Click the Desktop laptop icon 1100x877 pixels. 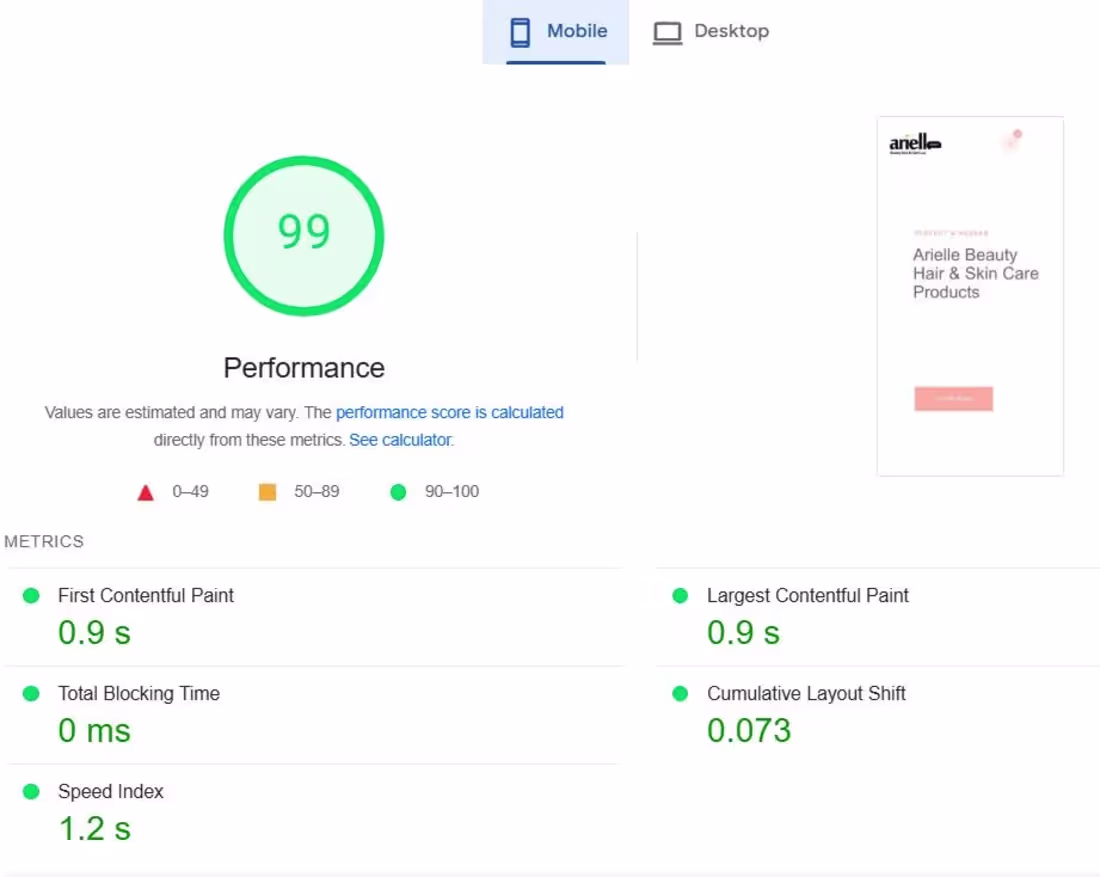click(667, 33)
